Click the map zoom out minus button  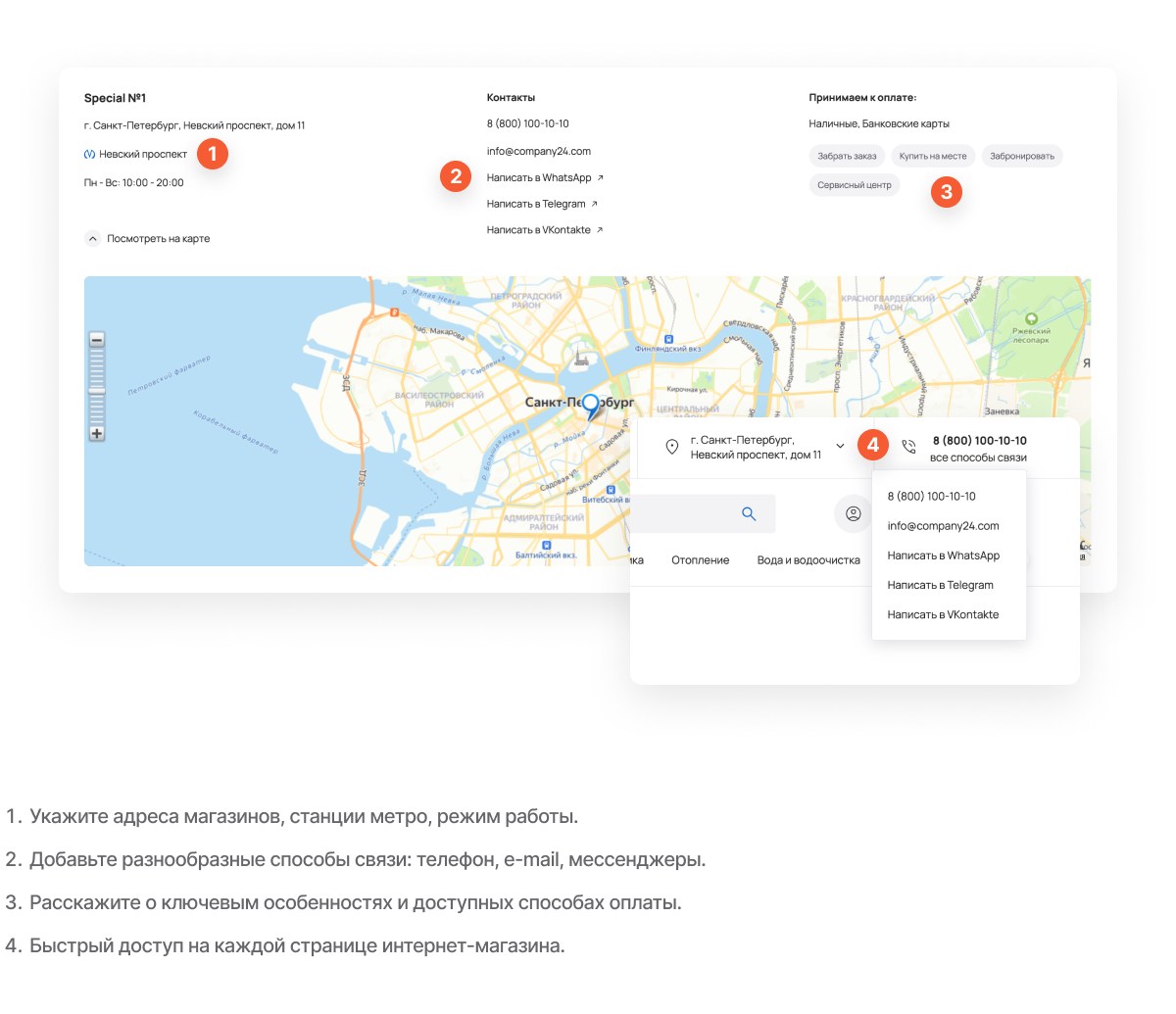pyautogui.click(x=97, y=340)
